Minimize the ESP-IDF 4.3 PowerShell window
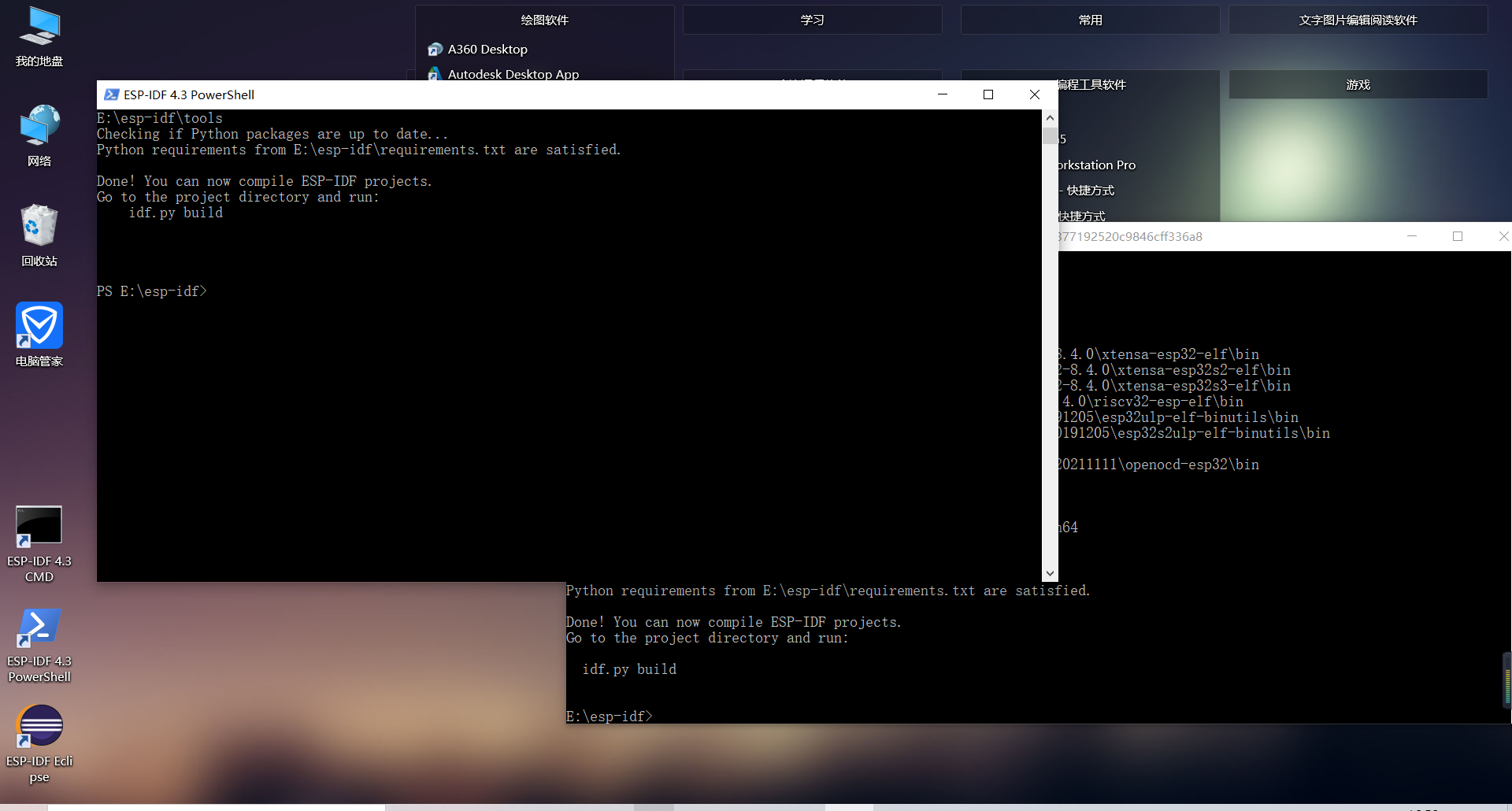Image resolution: width=1512 pixels, height=811 pixels. coord(942,94)
